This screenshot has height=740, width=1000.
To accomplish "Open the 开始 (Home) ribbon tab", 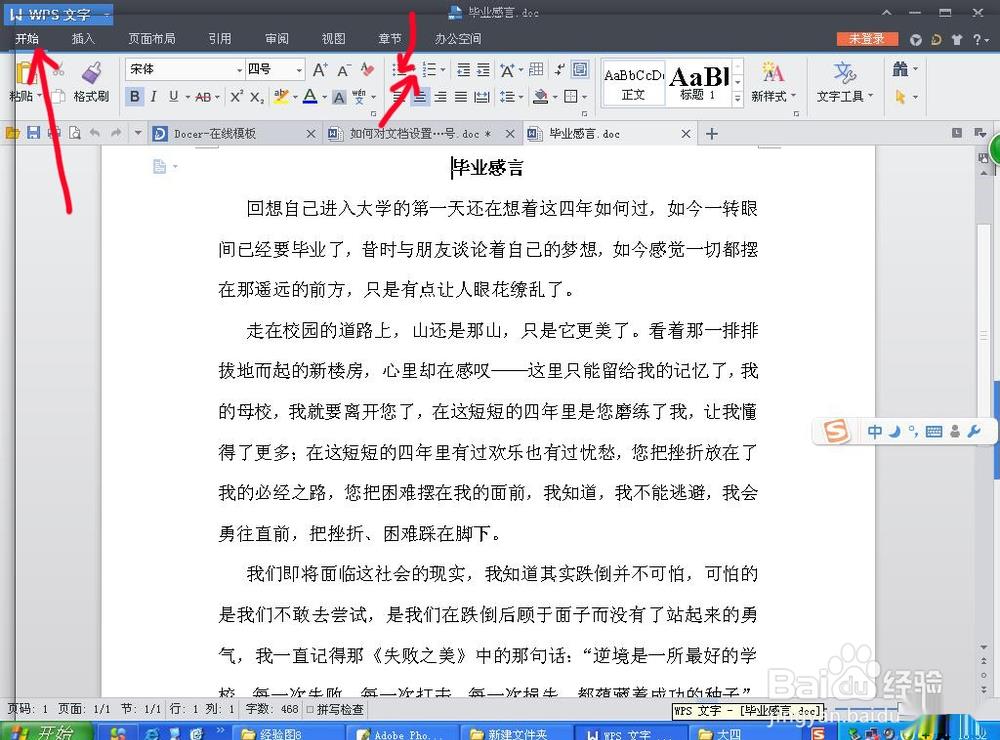I will [x=27, y=39].
